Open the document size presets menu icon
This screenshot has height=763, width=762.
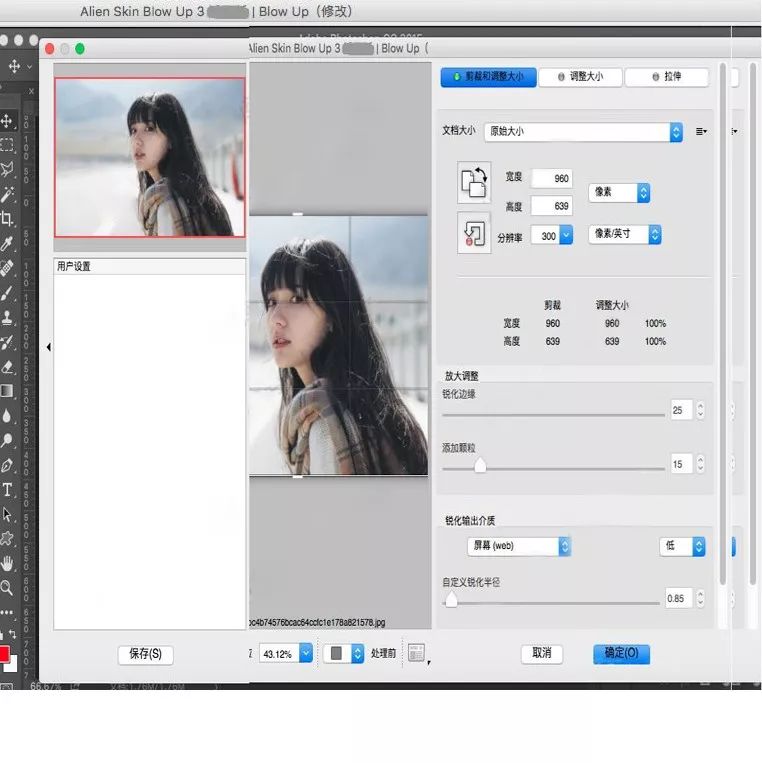701,131
